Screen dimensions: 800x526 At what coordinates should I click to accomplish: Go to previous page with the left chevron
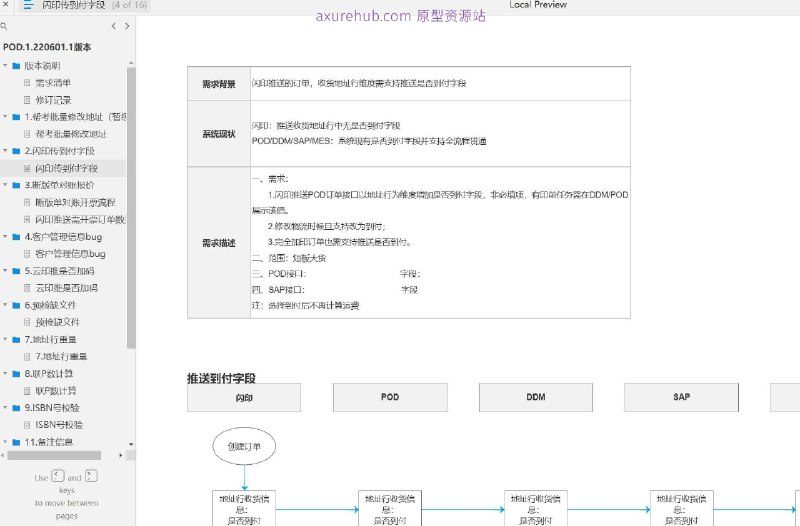pyautogui.click(x=113, y=26)
